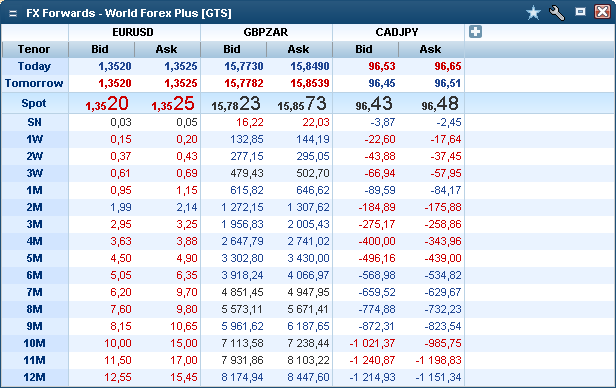This screenshot has width=616, height=388.
Task: Select the Tomorrow tenor row label
Action: pyautogui.click(x=34, y=83)
